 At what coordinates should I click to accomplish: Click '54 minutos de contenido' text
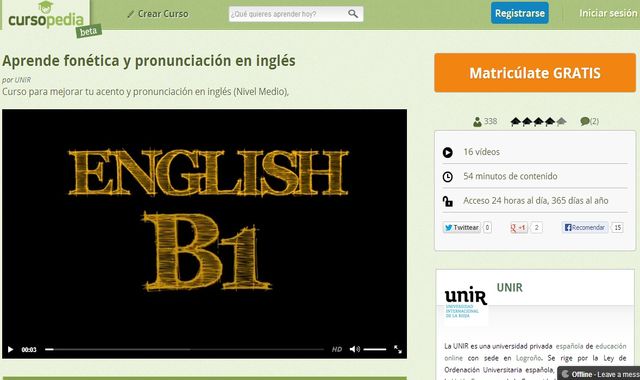[x=510, y=176]
